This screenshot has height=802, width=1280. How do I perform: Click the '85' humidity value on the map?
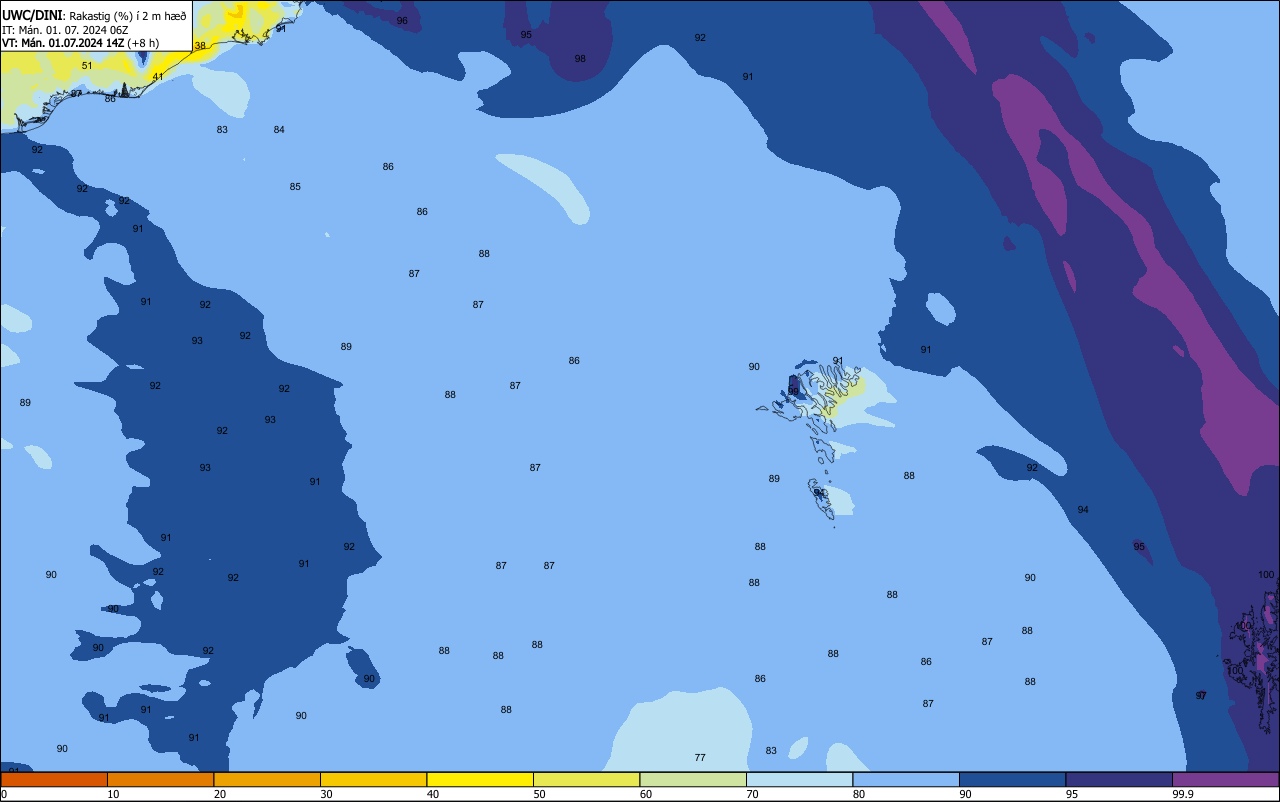point(295,187)
